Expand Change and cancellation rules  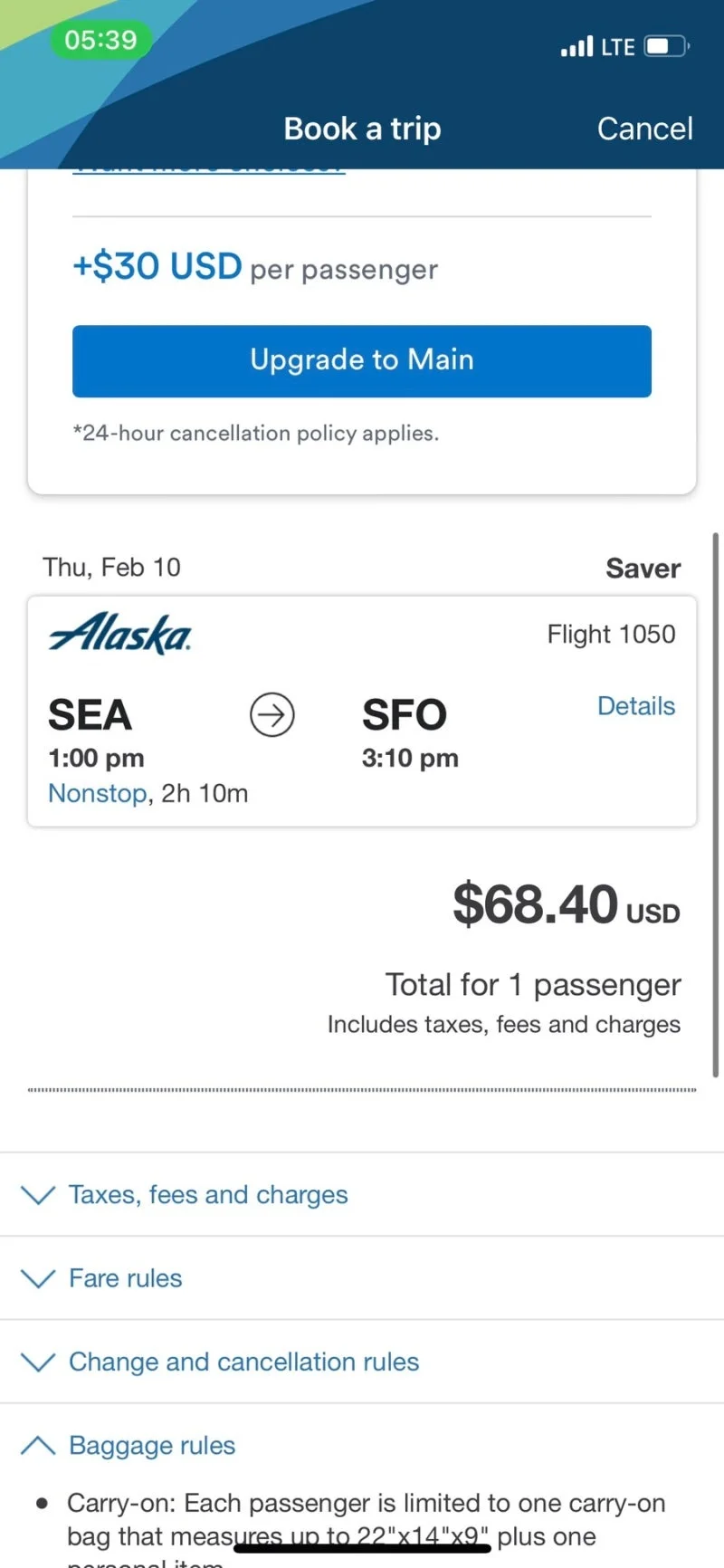pos(362,1362)
